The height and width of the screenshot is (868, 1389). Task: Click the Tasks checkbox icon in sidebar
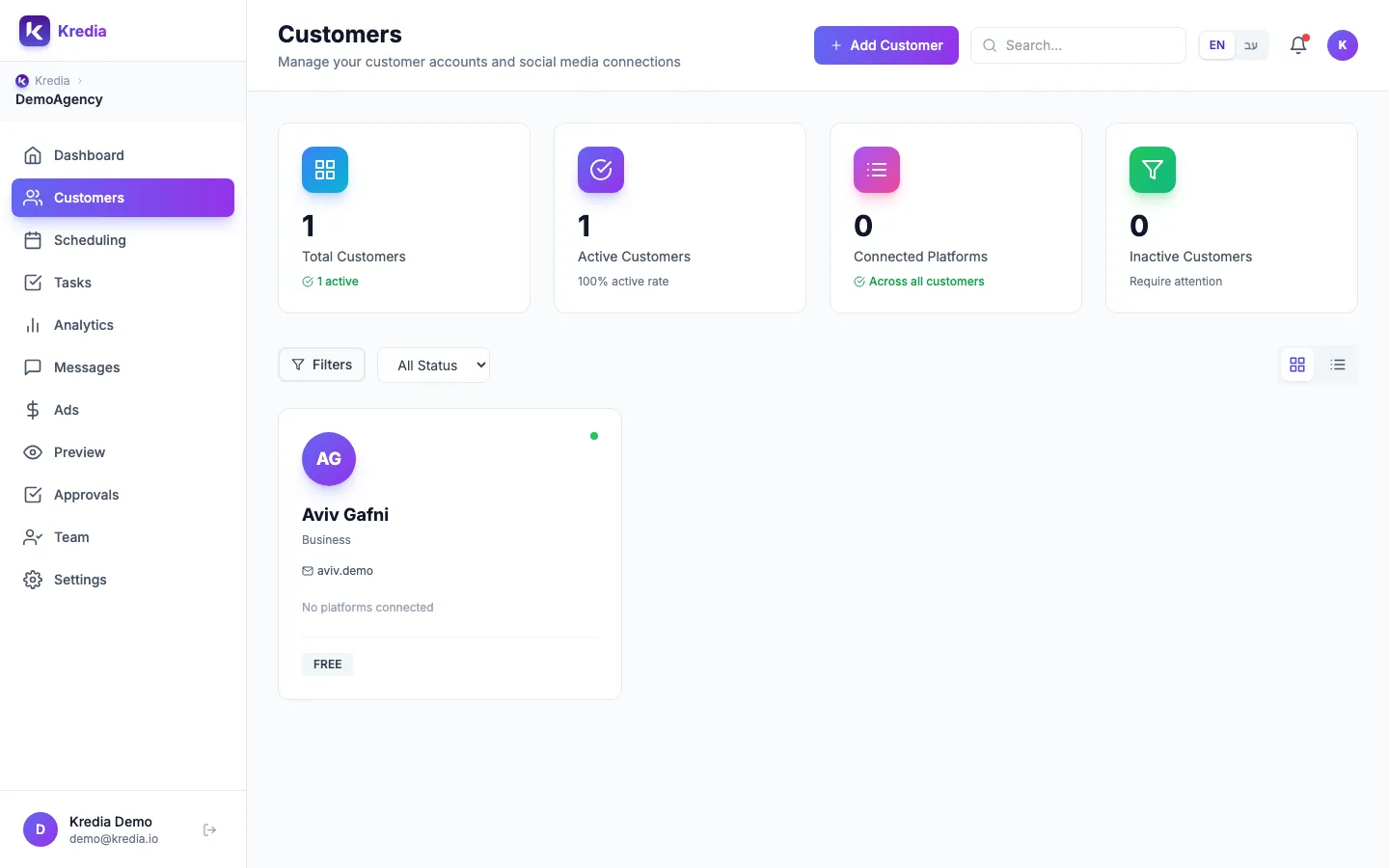[33, 283]
